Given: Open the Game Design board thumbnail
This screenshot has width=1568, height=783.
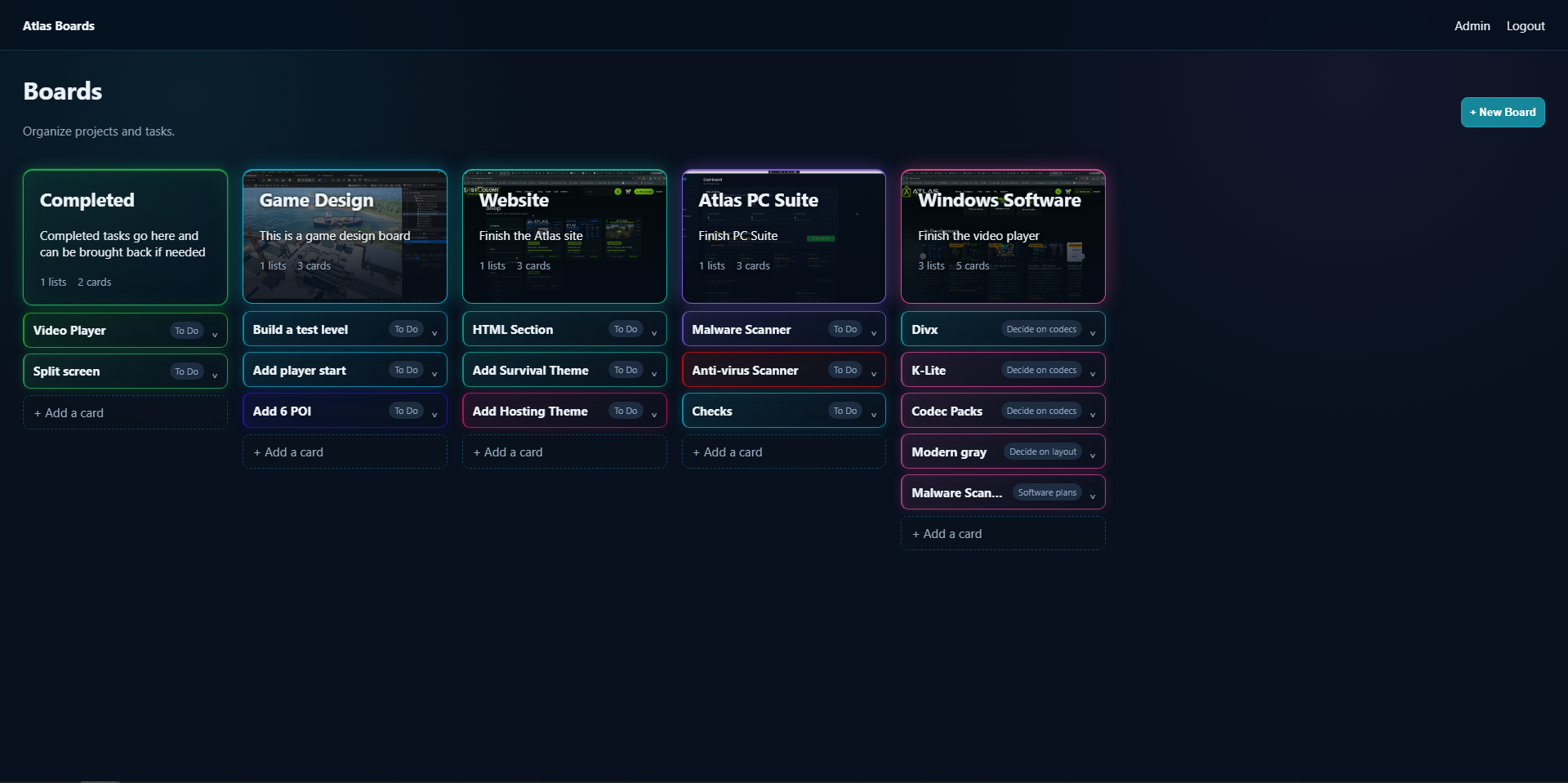Looking at the screenshot, I should click(x=345, y=236).
